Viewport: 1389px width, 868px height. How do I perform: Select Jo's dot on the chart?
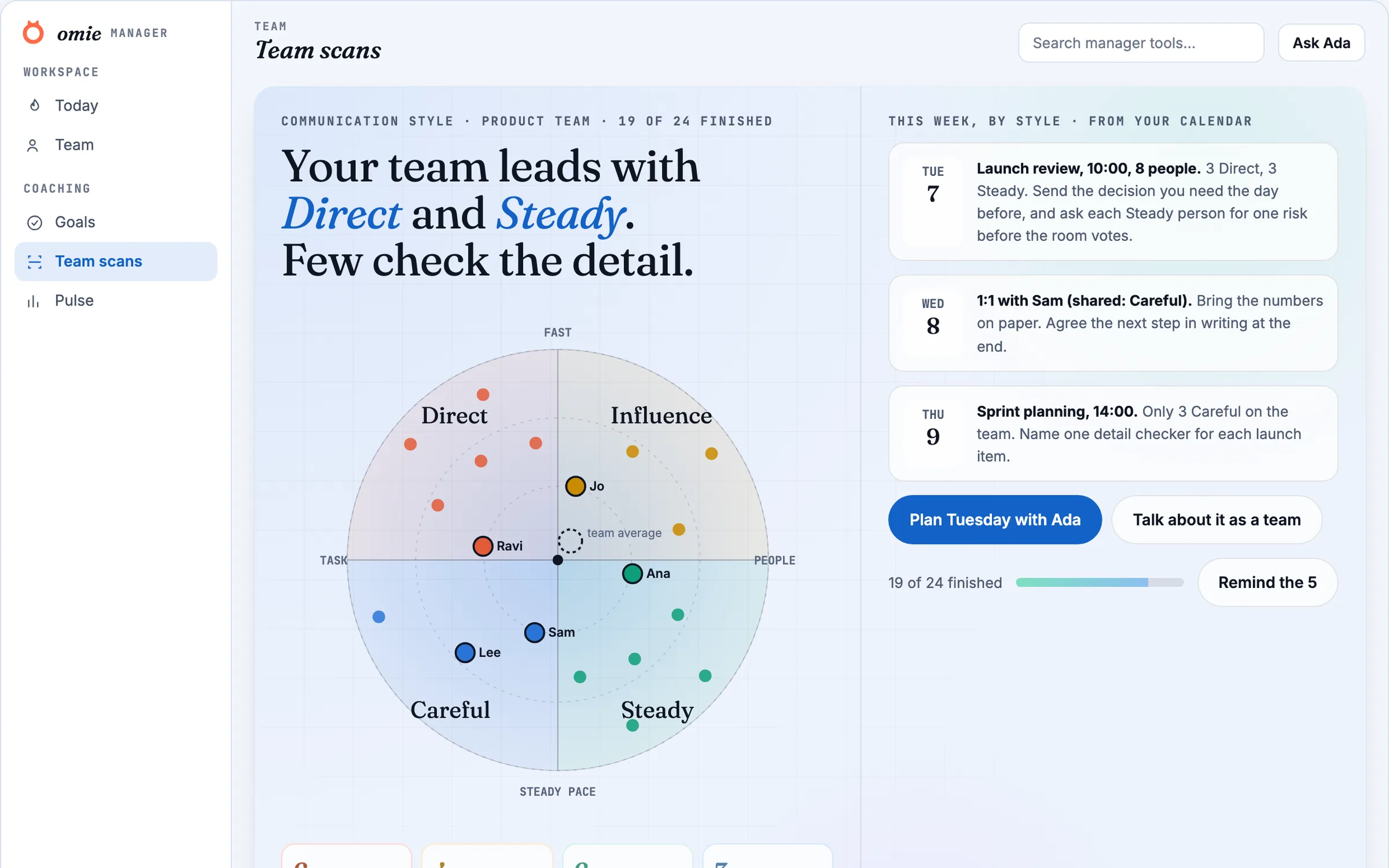tap(575, 486)
